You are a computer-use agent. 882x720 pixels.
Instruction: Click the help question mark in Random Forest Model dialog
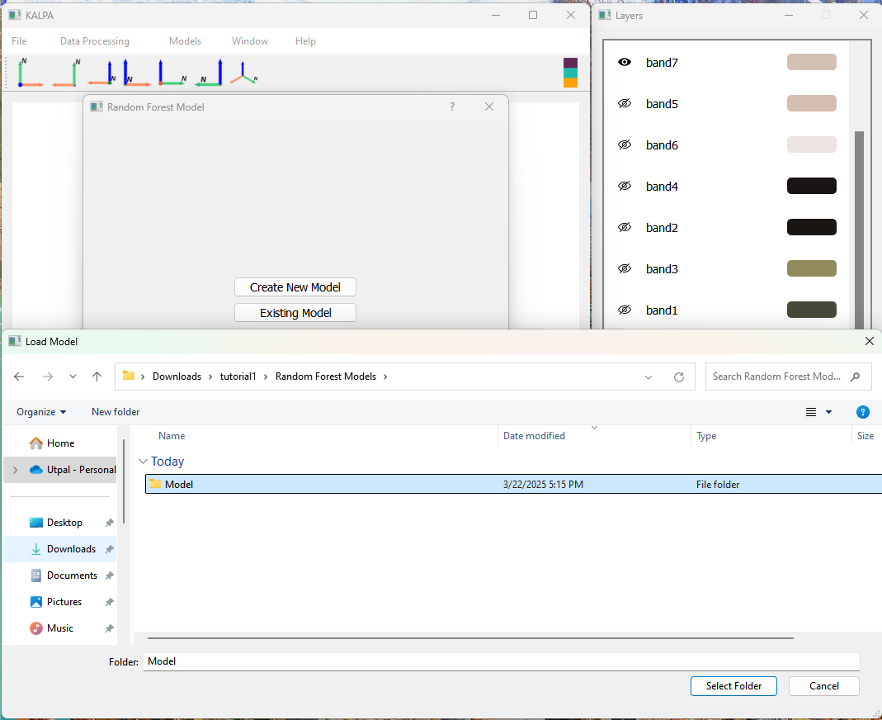(x=452, y=107)
